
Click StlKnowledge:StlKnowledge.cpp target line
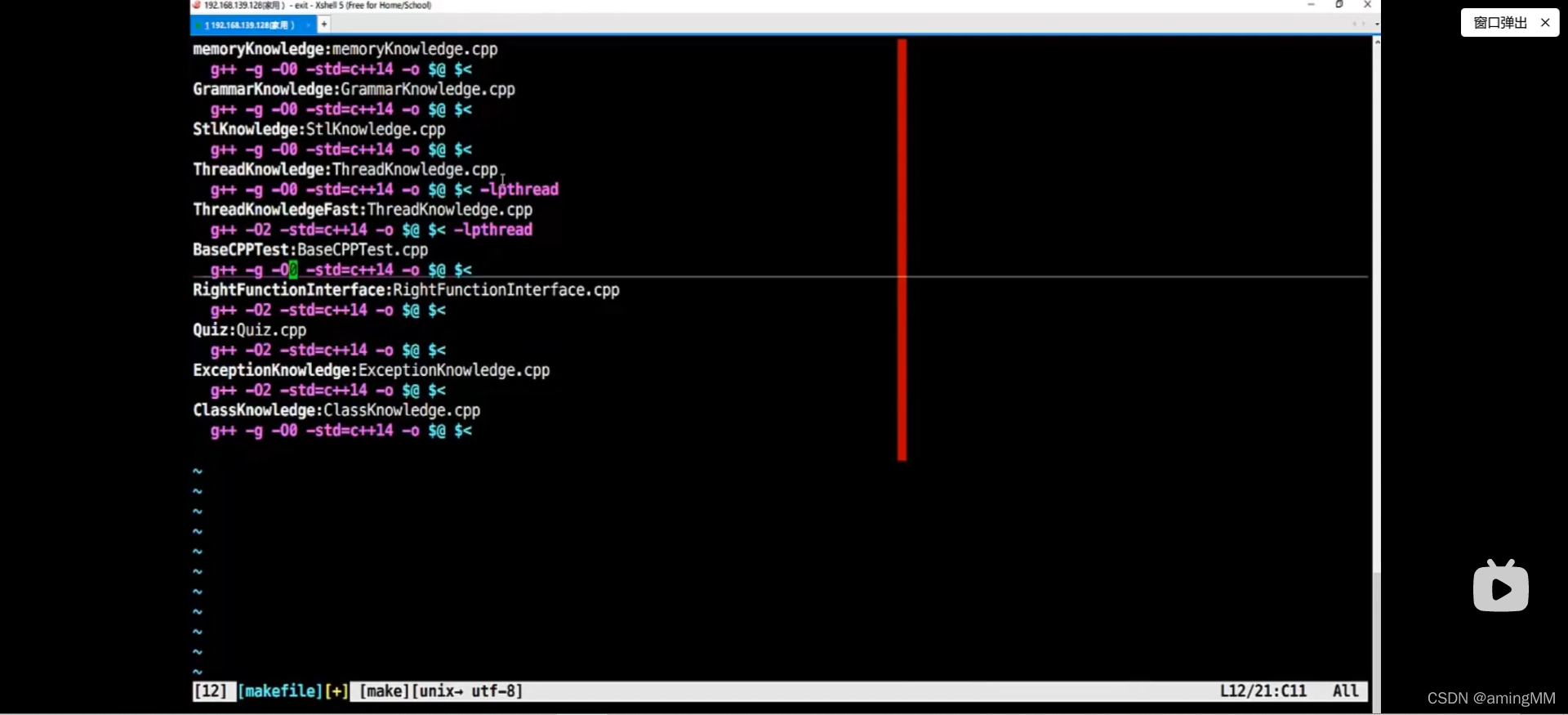(319, 129)
